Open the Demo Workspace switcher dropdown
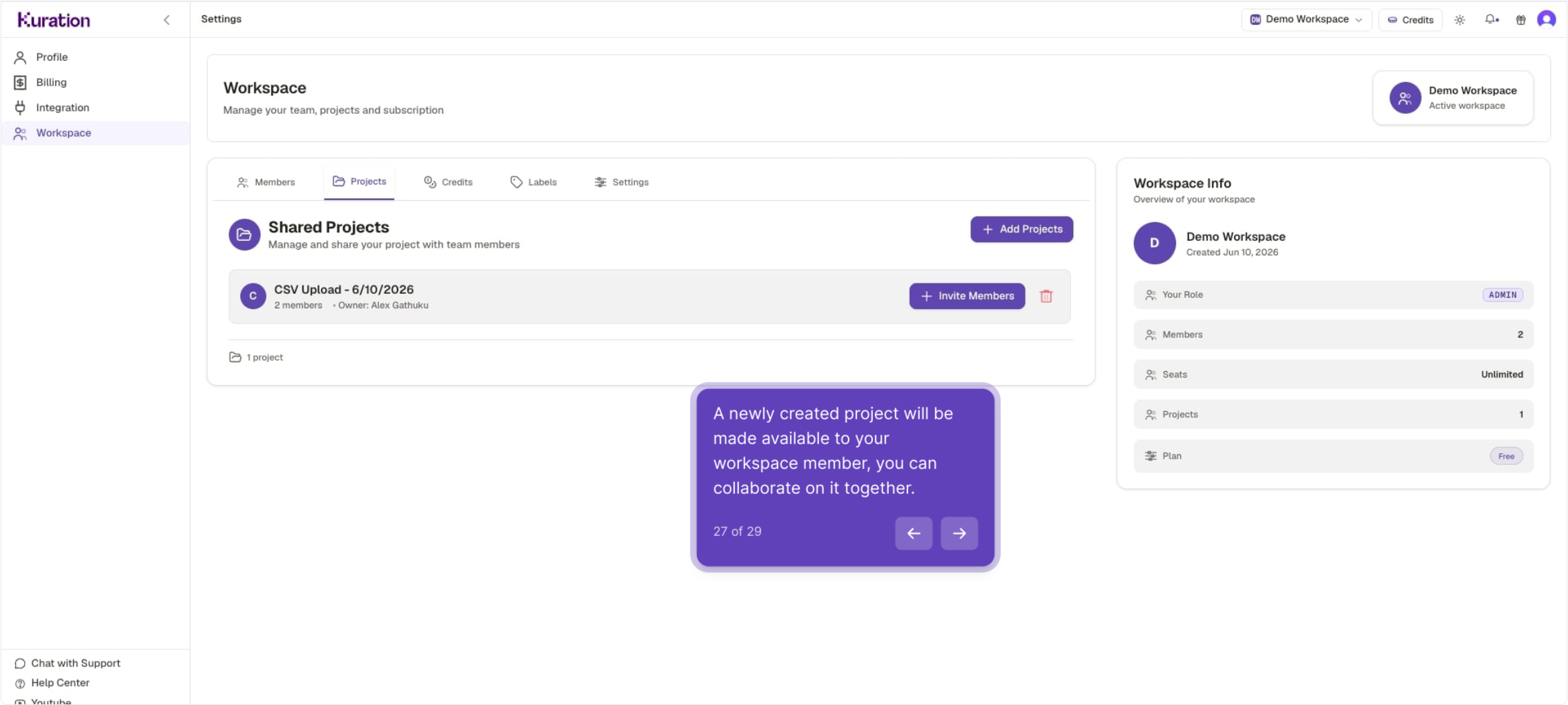The width and height of the screenshot is (1568, 705). click(1306, 19)
